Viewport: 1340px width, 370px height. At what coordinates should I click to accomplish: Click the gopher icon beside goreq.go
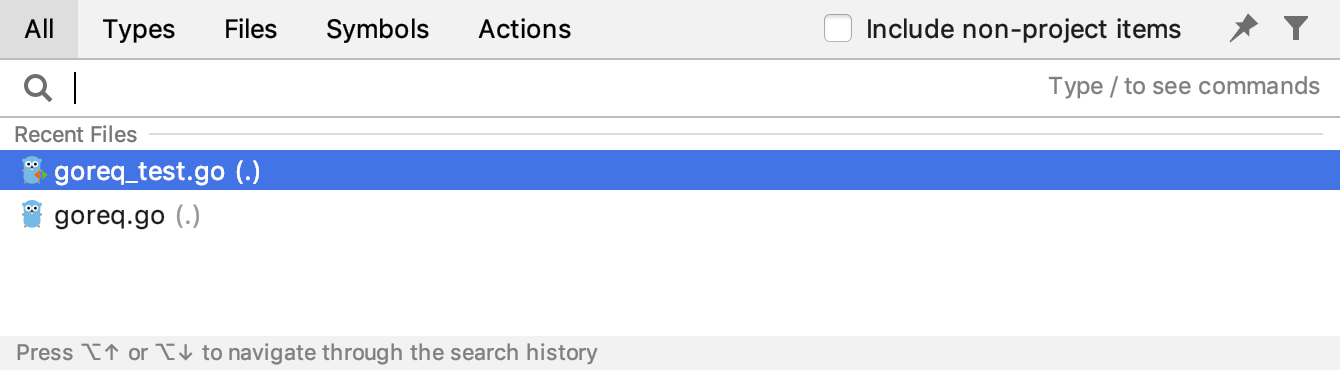[x=33, y=215]
